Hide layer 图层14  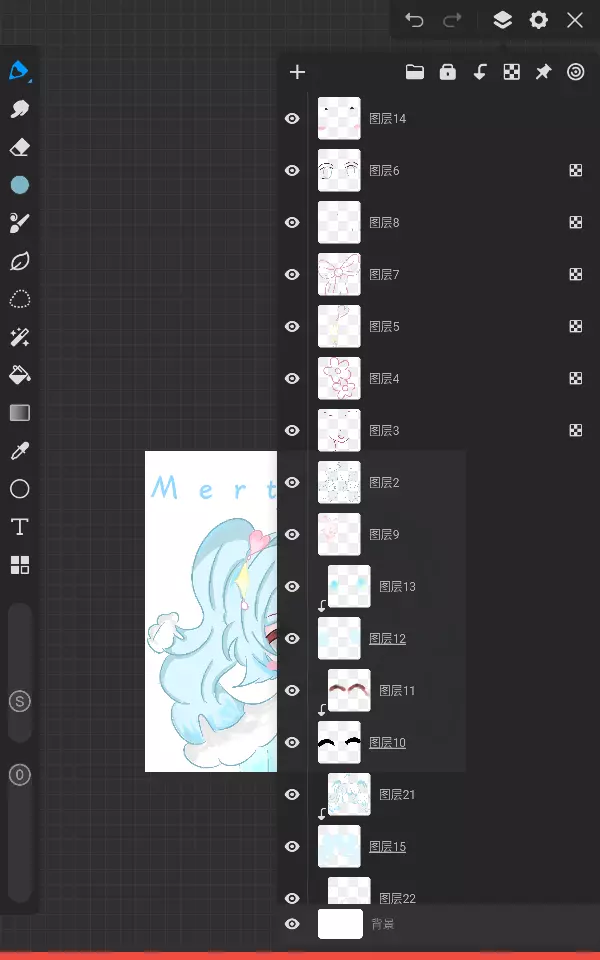292,118
